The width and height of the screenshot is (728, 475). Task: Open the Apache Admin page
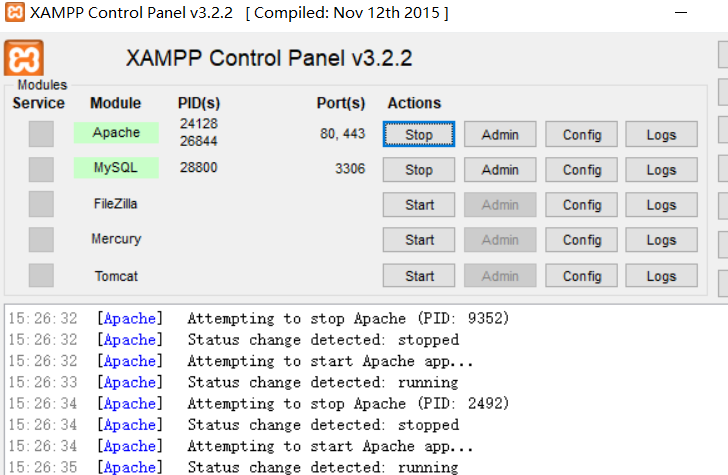[500, 134]
